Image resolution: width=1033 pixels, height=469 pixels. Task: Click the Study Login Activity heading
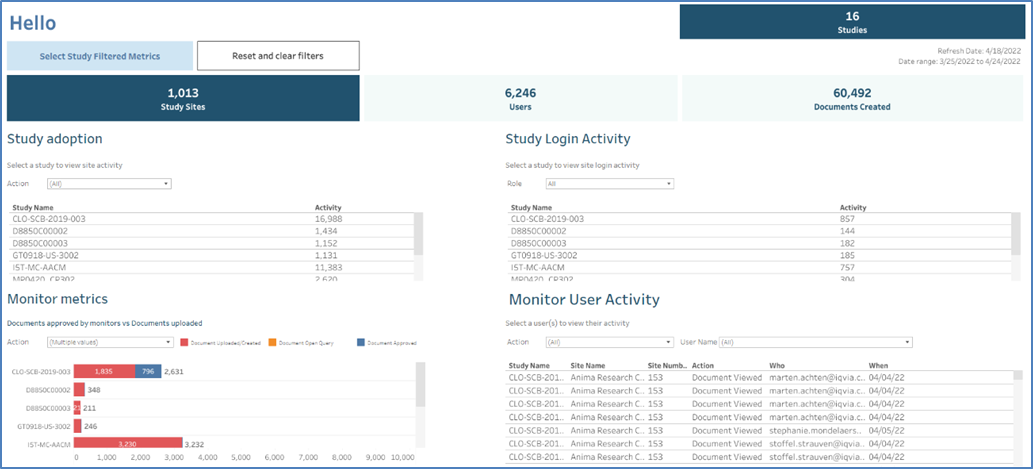point(568,139)
